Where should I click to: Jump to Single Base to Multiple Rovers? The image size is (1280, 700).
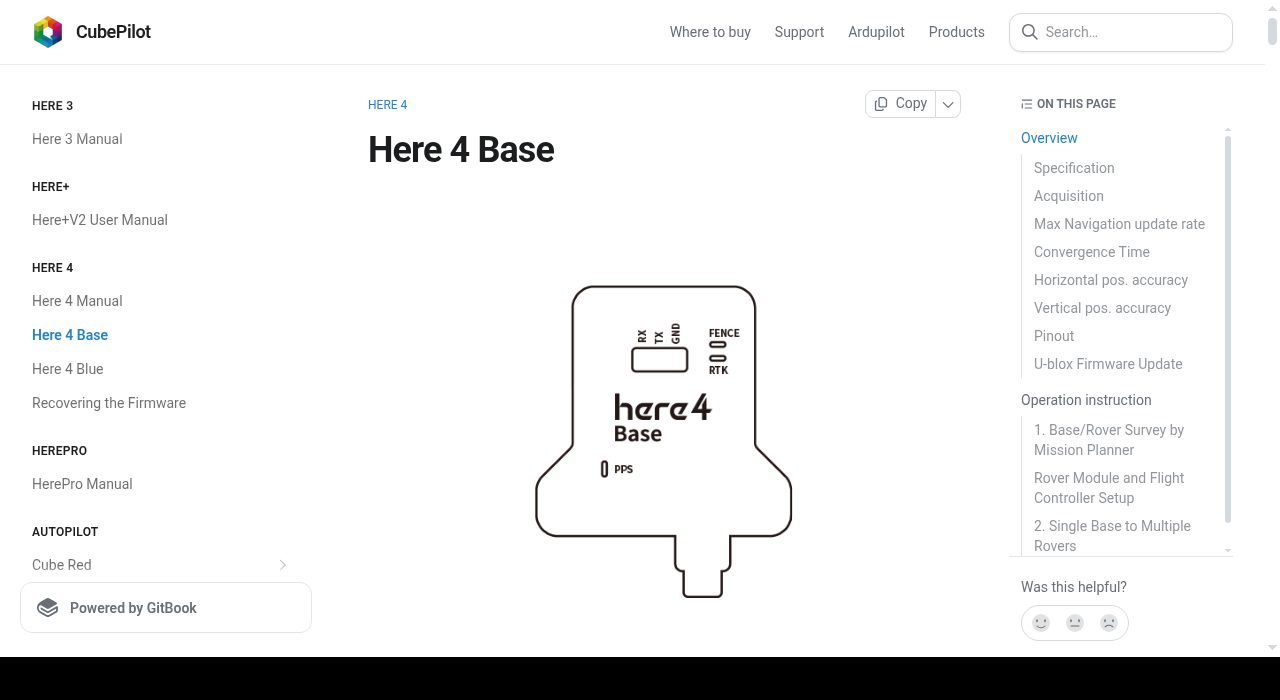pyautogui.click(x=1112, y=536)
